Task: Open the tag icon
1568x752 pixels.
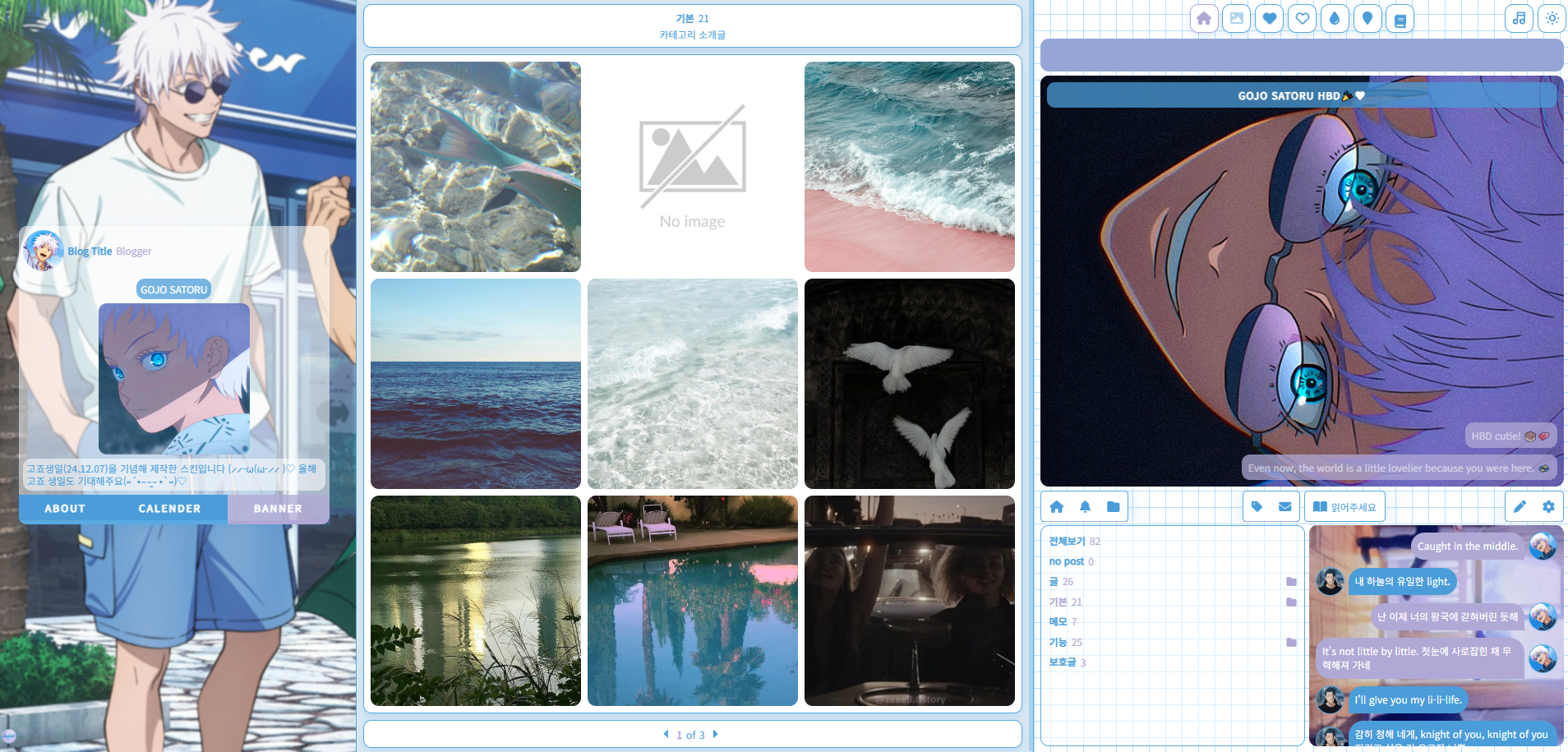Action: (x=1257, y=507)
